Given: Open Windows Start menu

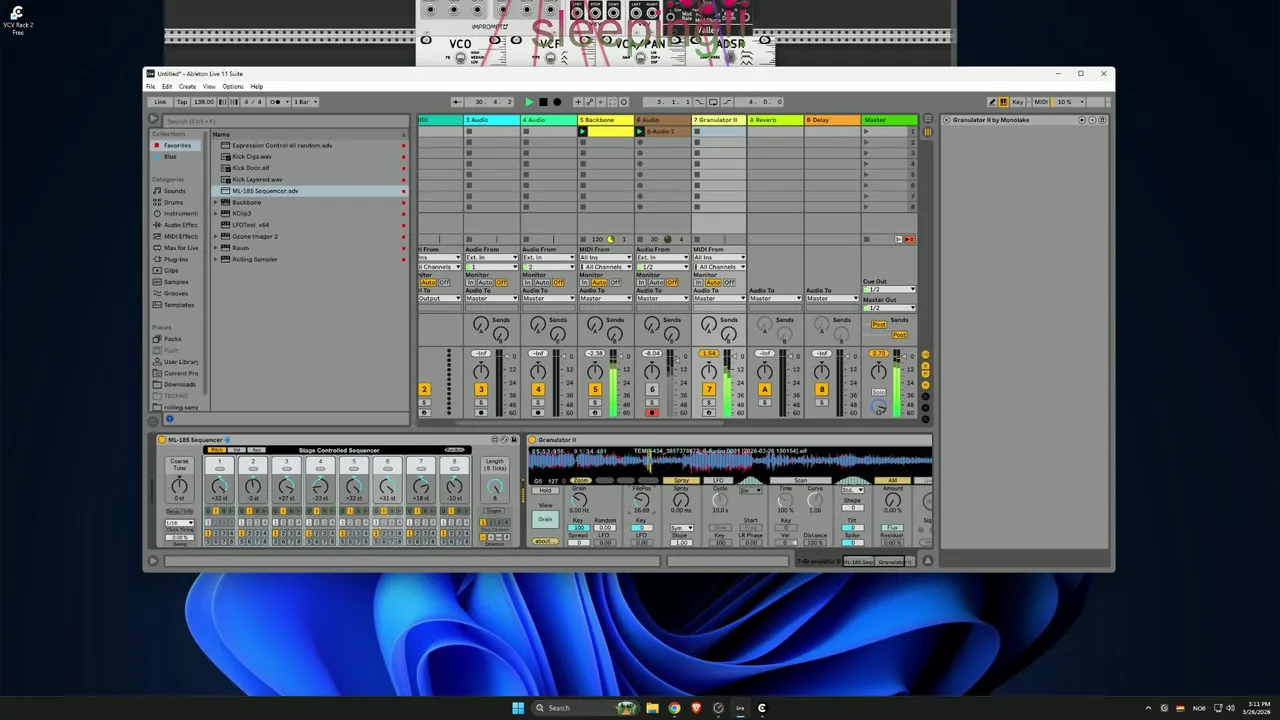Looking at the screenshot, I should pos(518,708).
